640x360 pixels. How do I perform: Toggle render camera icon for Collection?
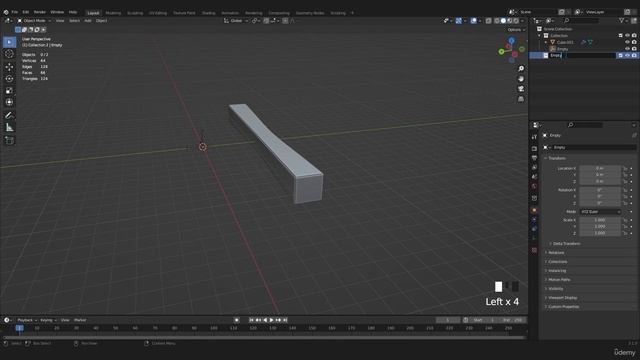pyautogui.click(x=634, y=36)
